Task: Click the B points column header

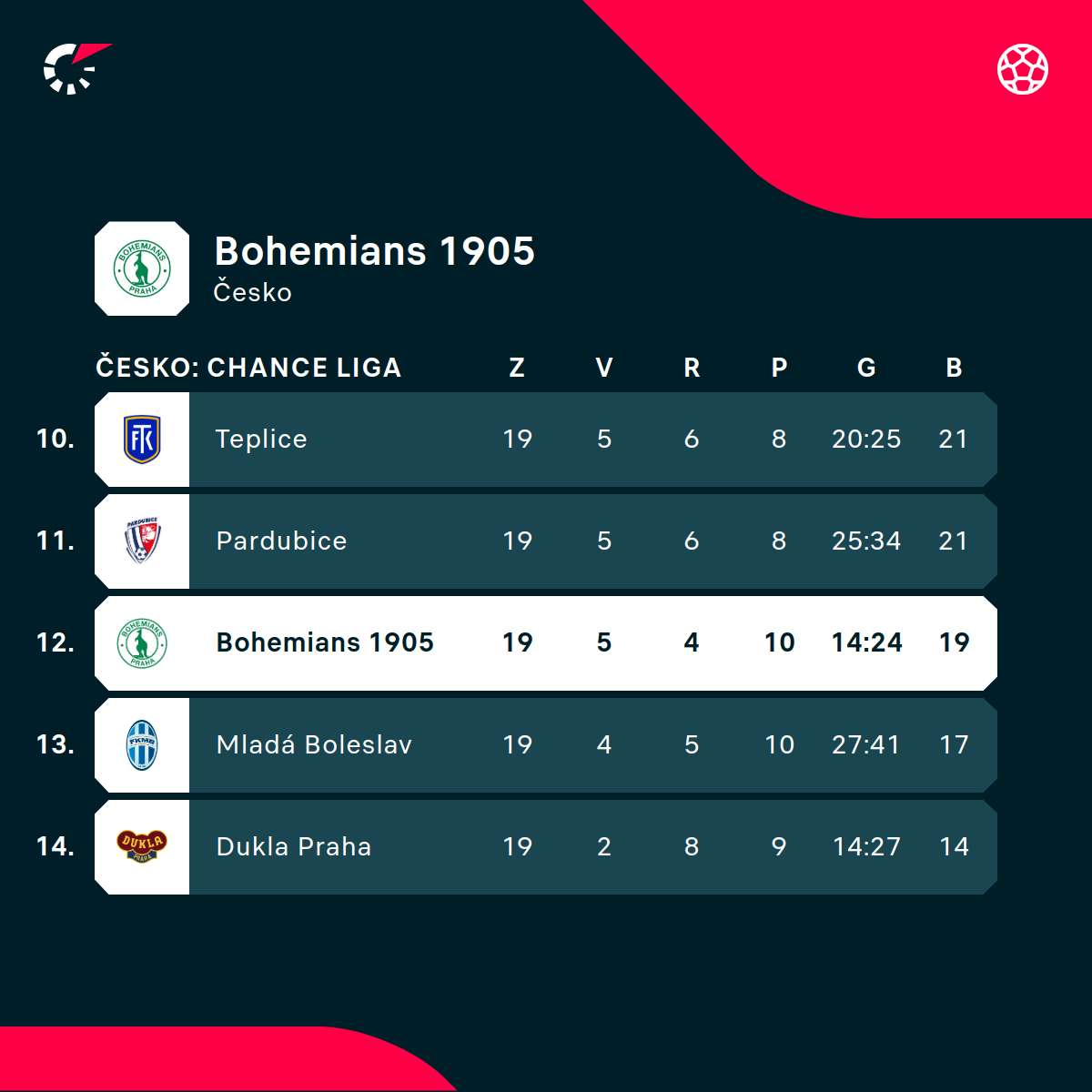Action: pyautogui.click(x=954, y=368)
